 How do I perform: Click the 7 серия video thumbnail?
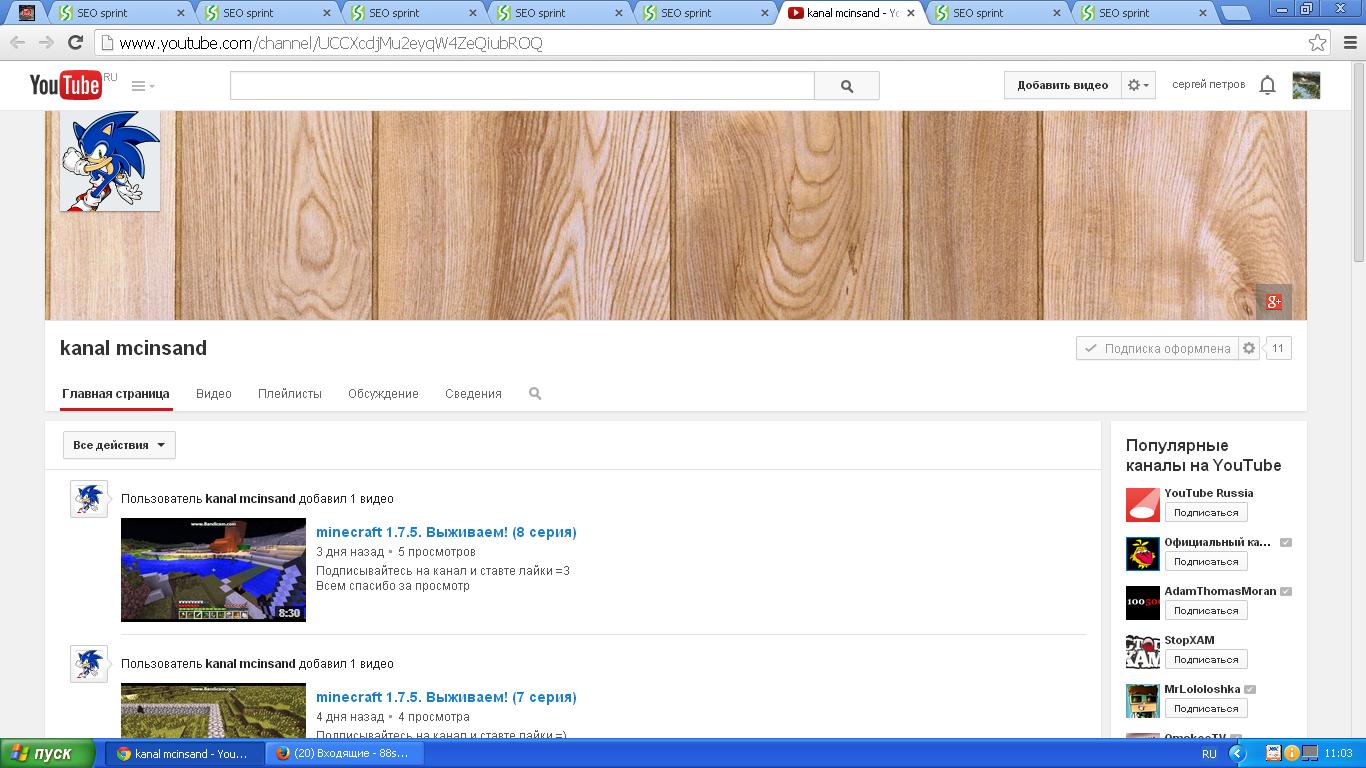[x=213, y=711]
